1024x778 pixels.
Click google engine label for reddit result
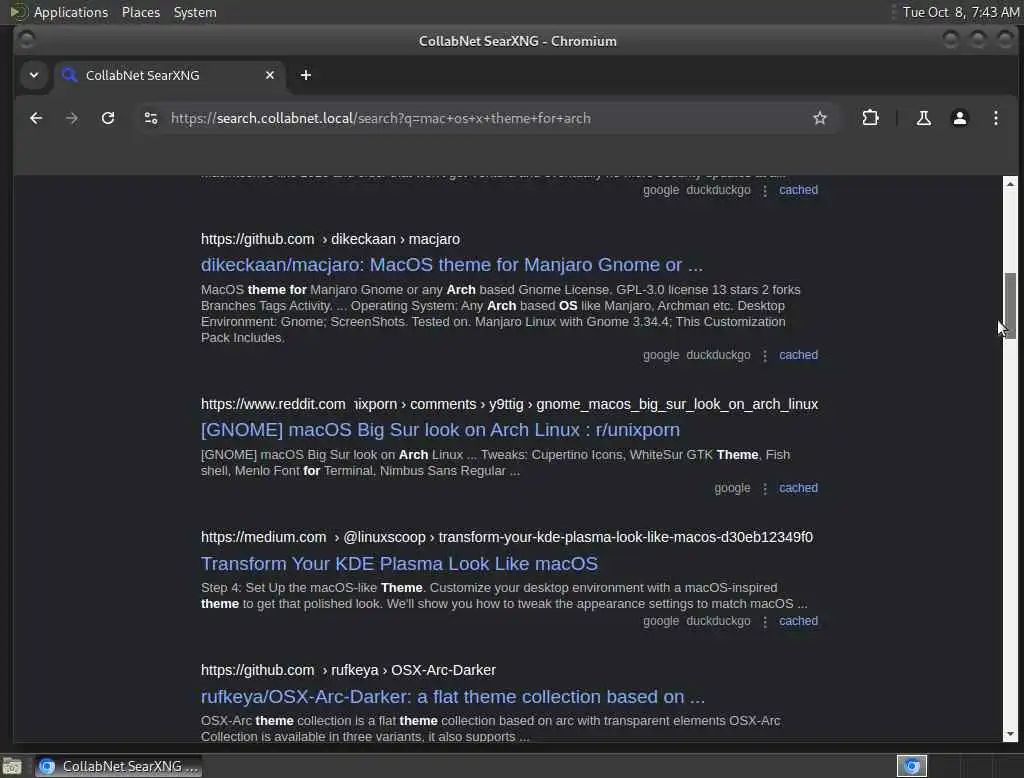[x=732, y=488]
